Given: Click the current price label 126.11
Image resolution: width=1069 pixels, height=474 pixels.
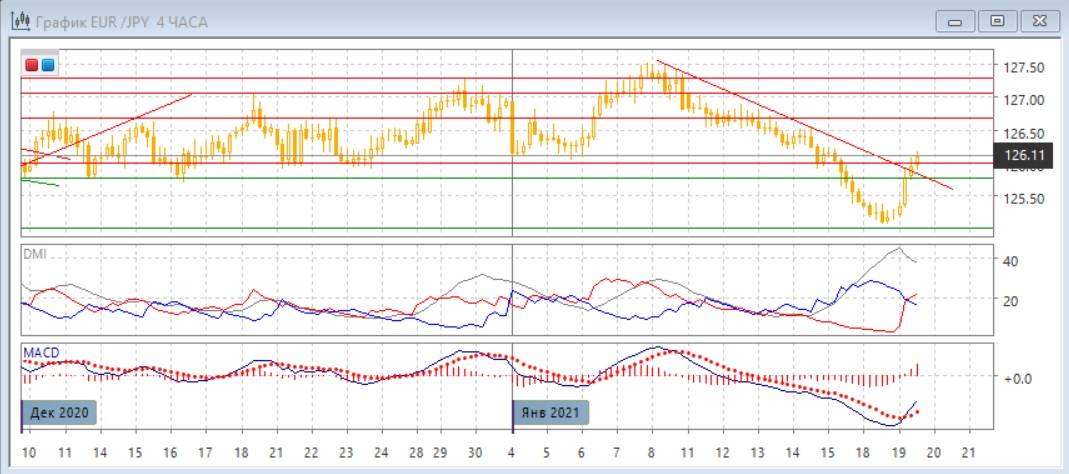Looking at the screenshot, I should click(x=1022, y=155).
